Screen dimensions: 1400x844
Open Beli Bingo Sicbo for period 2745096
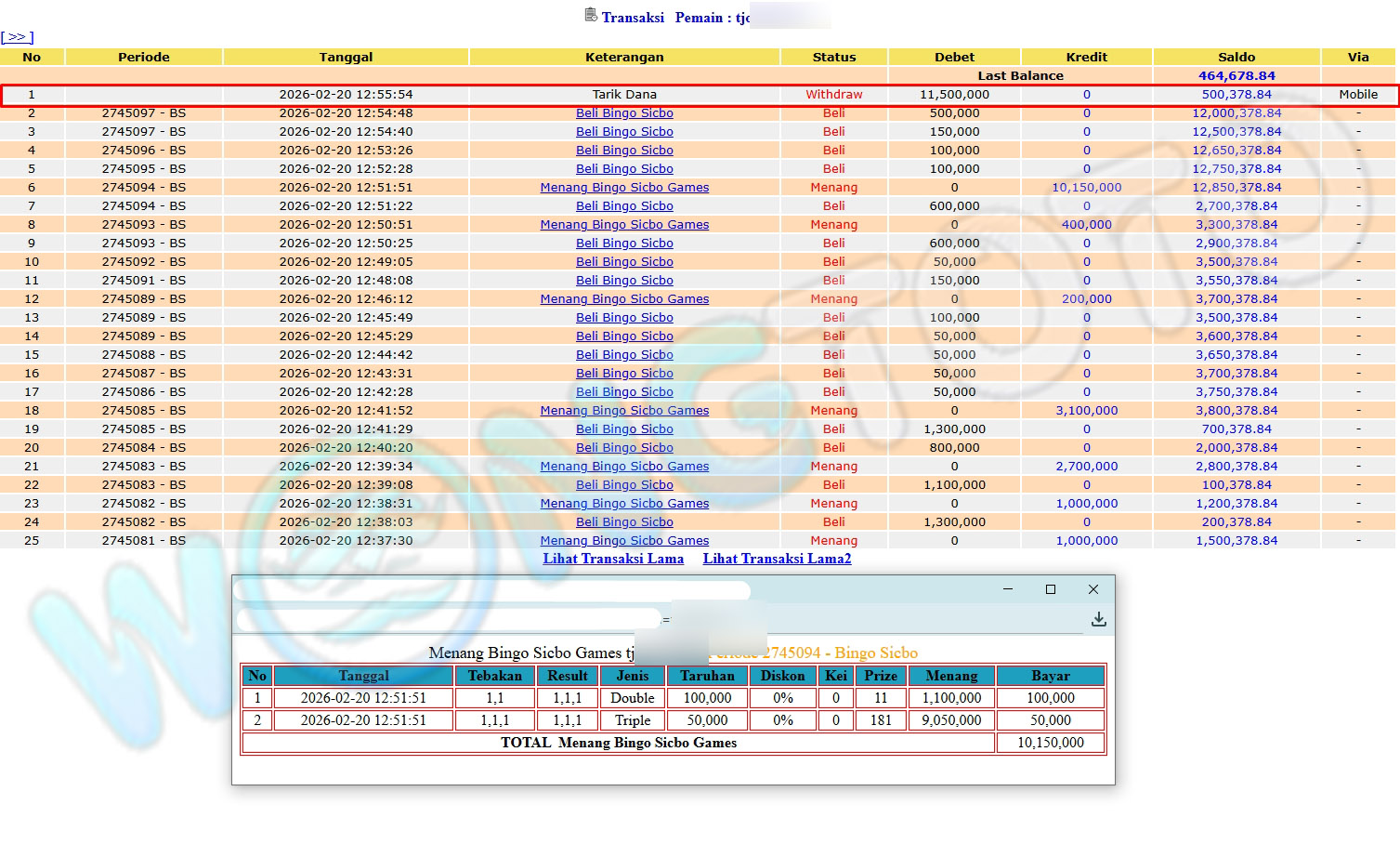(x=624, y=151)
